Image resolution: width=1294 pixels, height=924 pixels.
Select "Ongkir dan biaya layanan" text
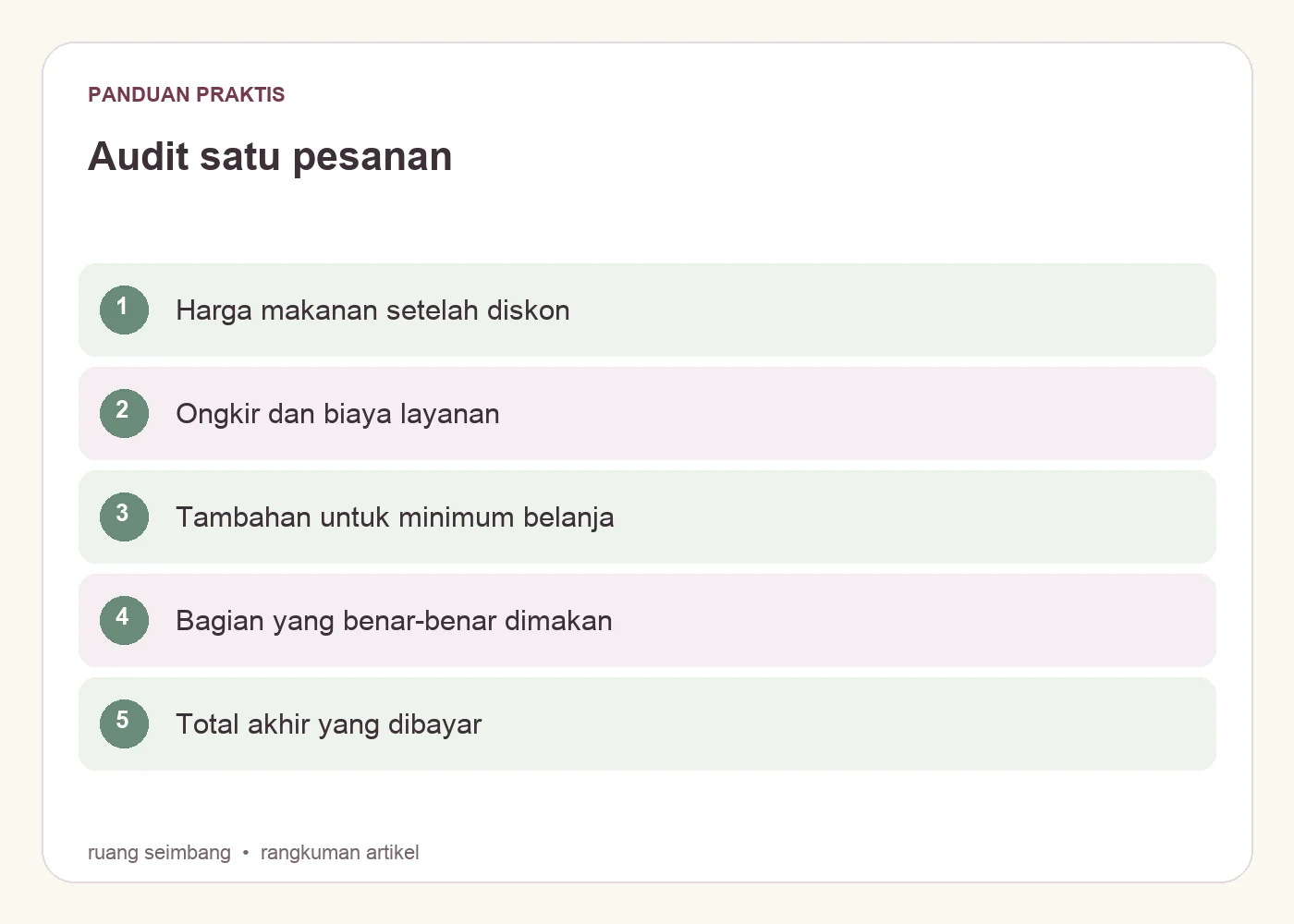pyautogui.click(x=337, y=414)
